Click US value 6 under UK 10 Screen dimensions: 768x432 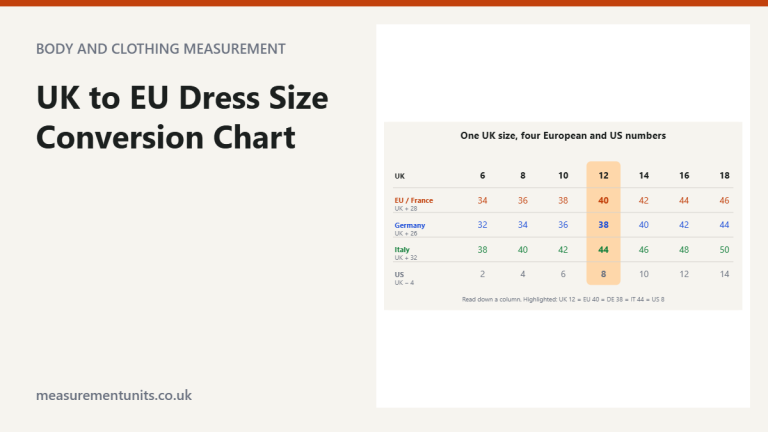point(563,274)
